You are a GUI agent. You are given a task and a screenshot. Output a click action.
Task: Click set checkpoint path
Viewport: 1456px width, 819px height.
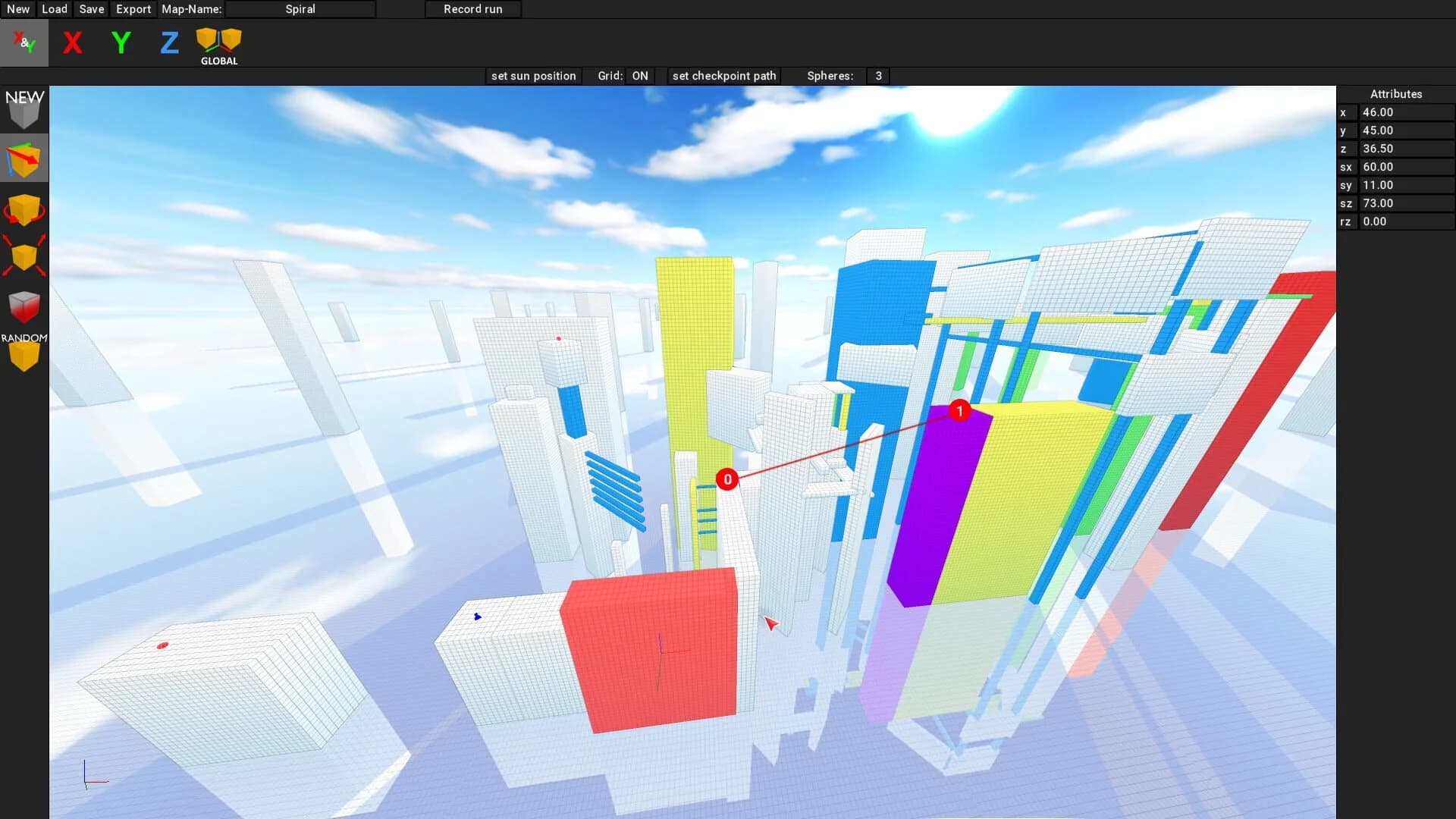click(723, 76)
